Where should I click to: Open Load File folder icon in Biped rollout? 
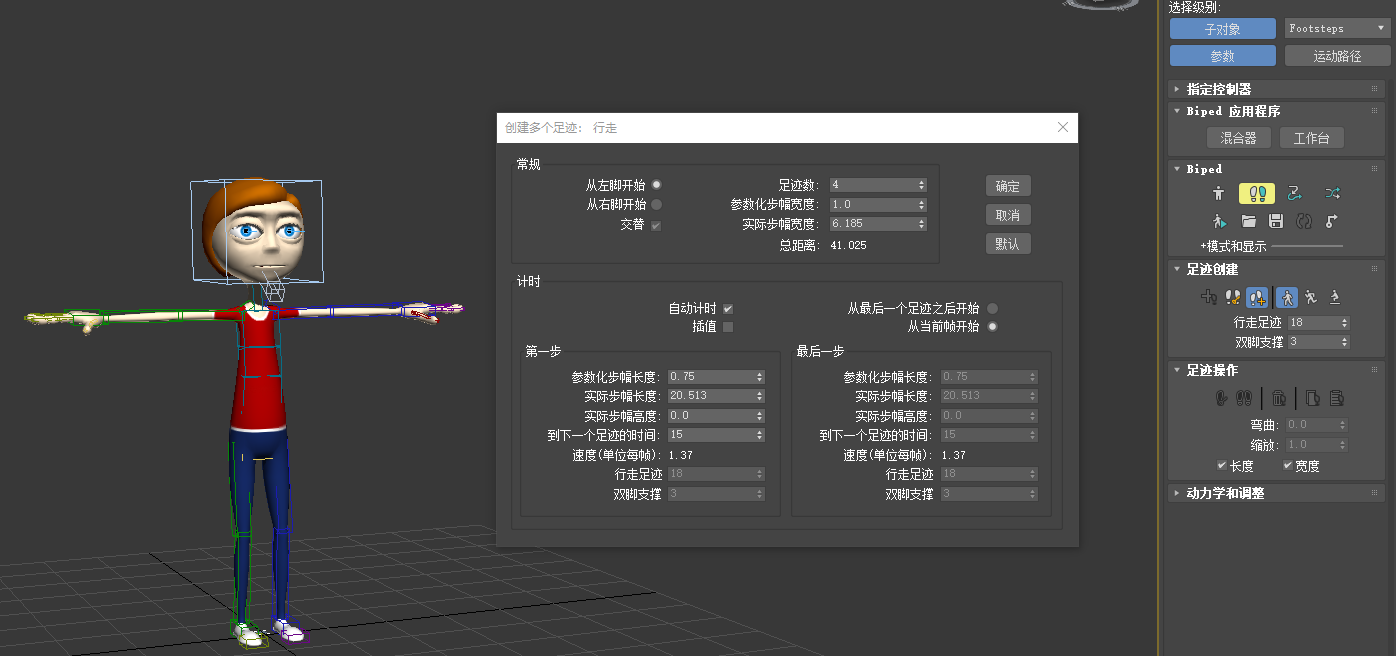coord(1248,221)
